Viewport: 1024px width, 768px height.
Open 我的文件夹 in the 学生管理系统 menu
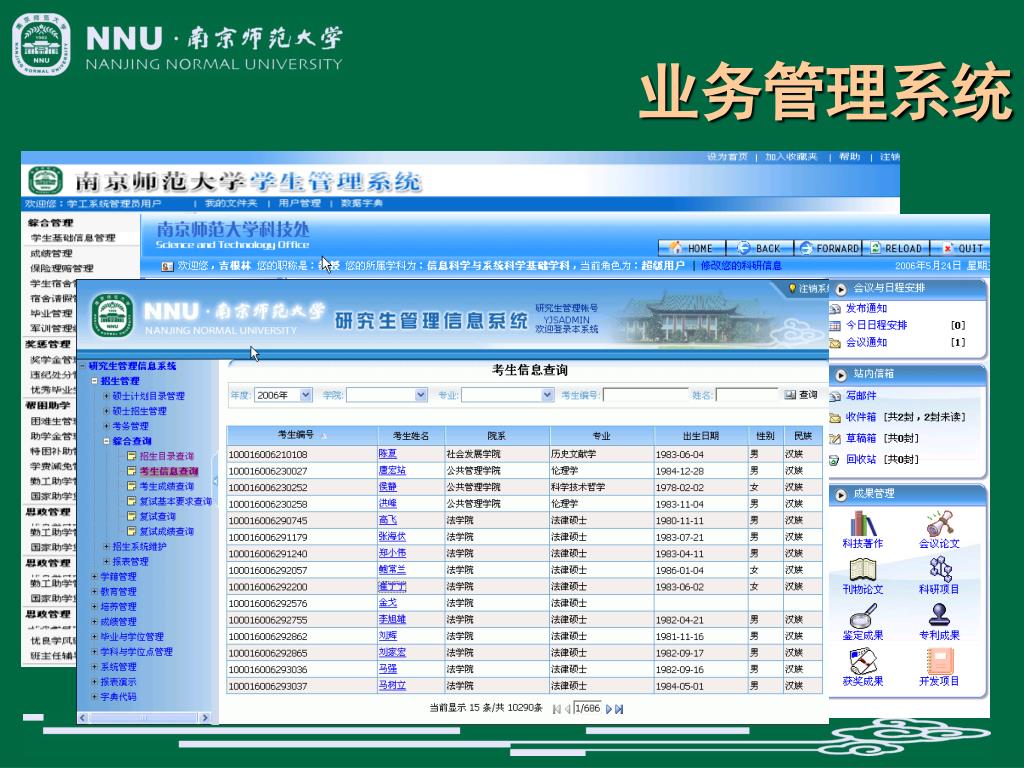[231, 203]
